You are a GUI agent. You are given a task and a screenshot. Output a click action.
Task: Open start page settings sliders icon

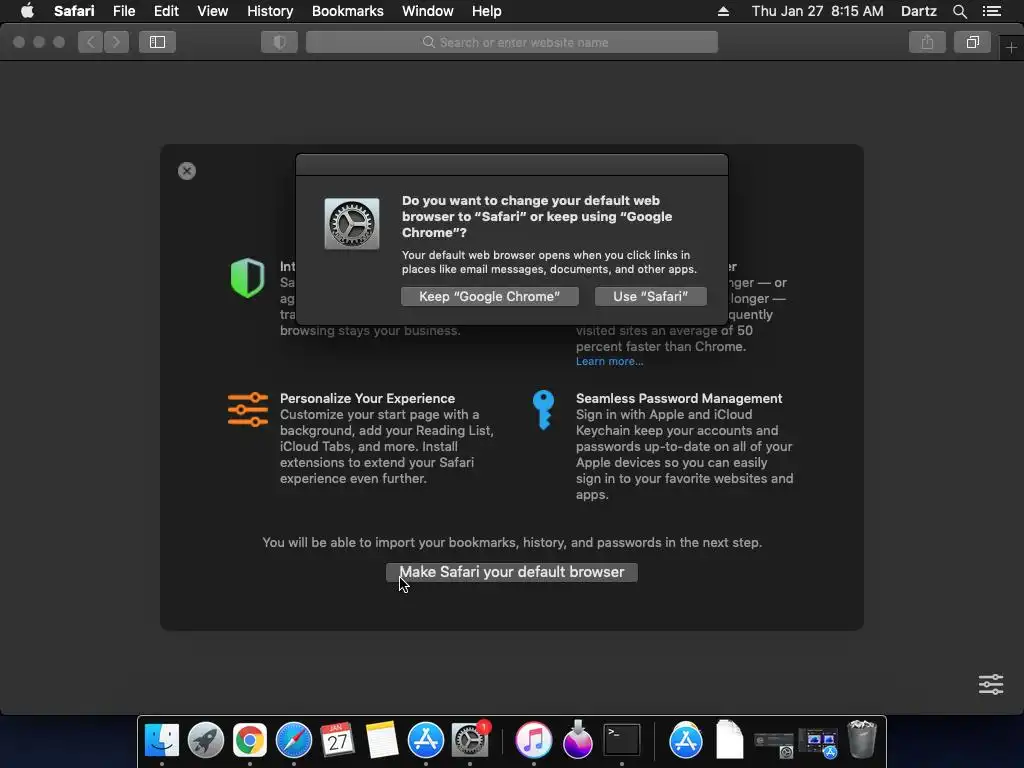tap(991, 684)
